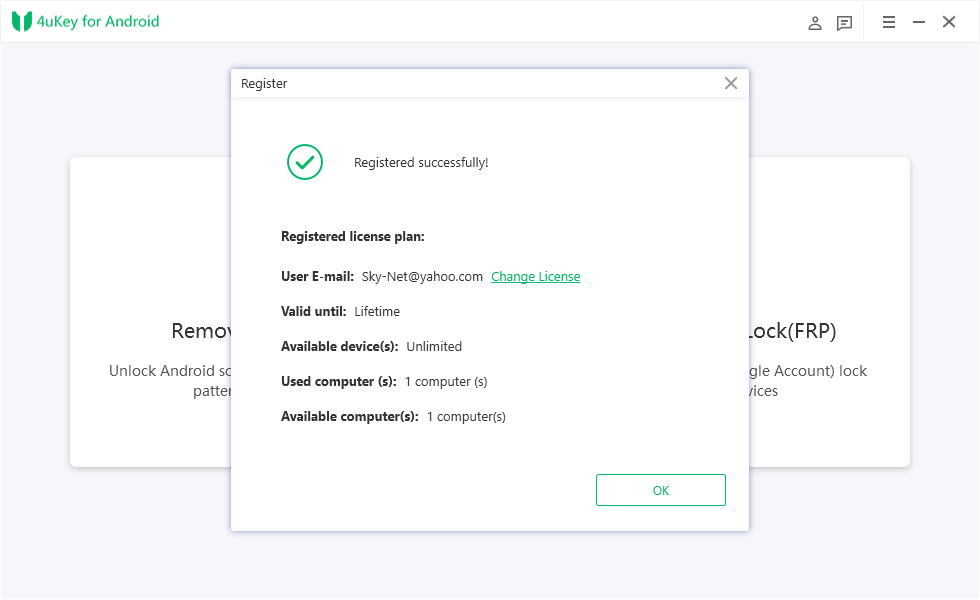Click the Registered license plan heading

(x=352, y=236)
